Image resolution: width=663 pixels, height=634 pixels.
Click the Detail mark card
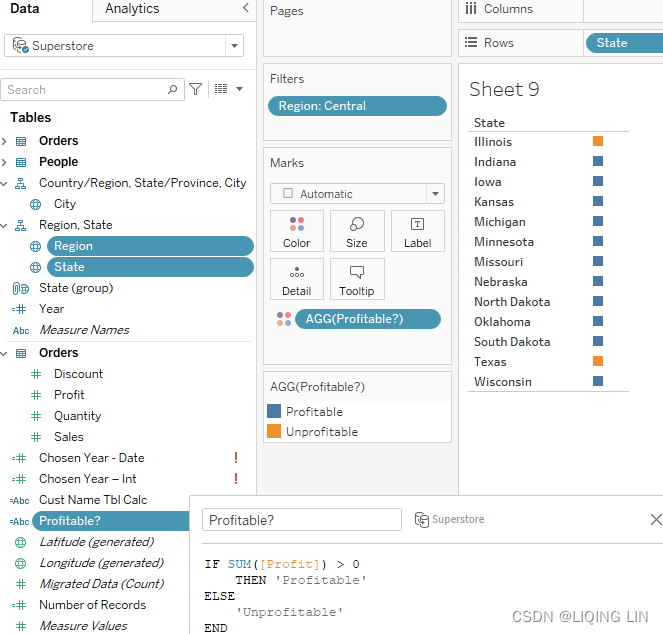coord(296,279)
